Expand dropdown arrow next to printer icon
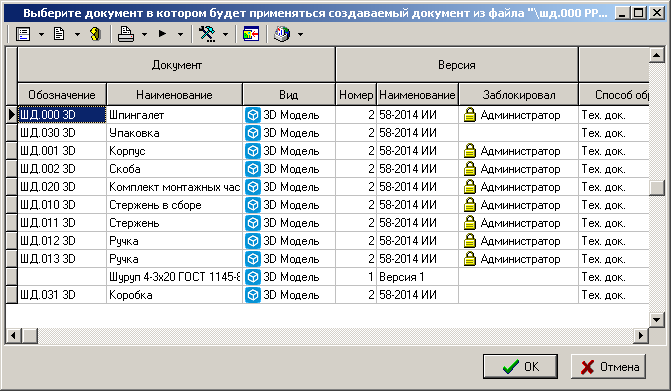671x391 pixels. click(x=144, y=34)
